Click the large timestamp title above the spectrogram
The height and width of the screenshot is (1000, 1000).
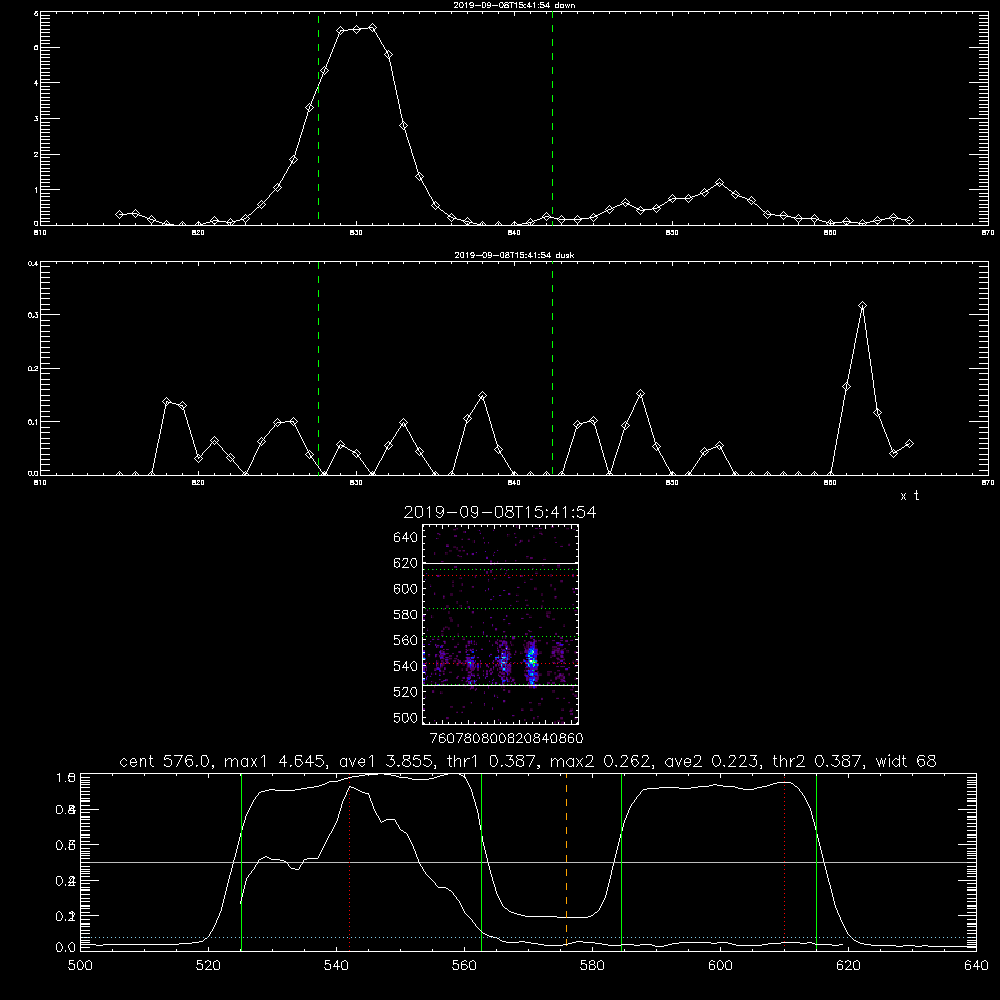click(x=500, y=513)
